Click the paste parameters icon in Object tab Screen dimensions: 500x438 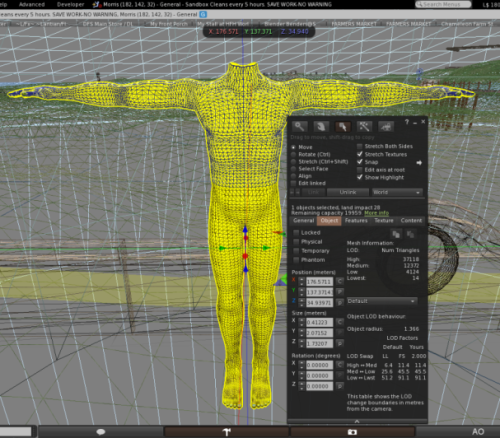click(410, 234)
